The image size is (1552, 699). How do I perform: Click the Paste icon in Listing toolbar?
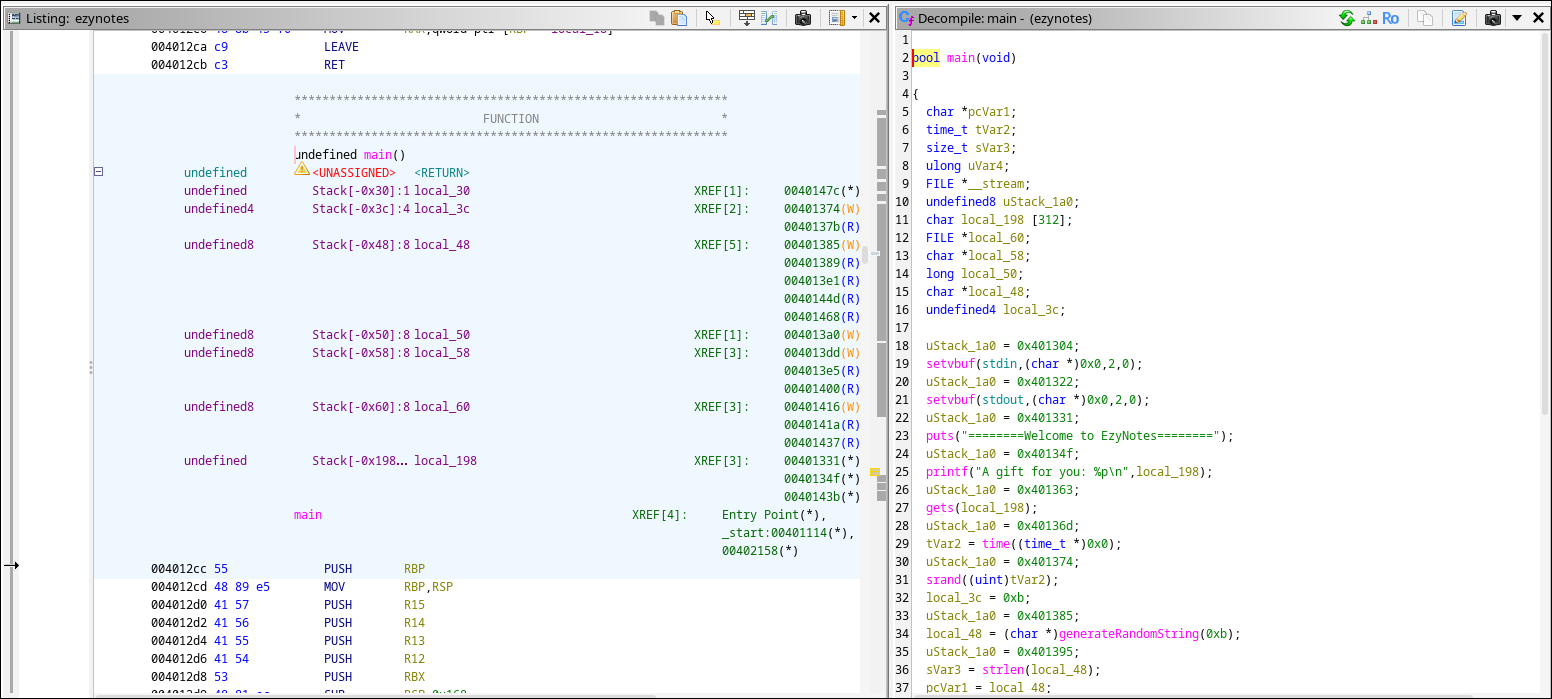tap(679, 18)
